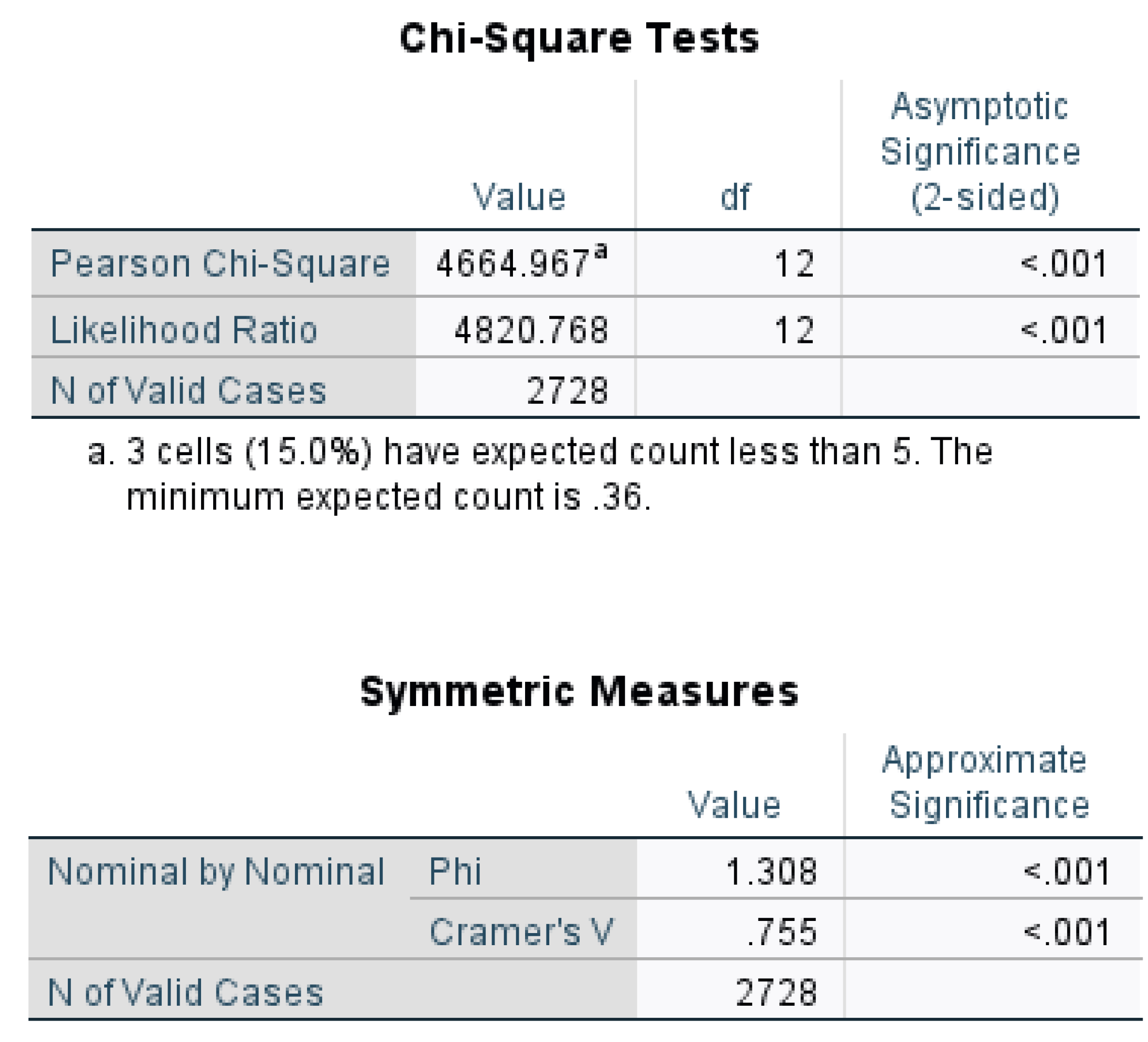Click the Likelihood Ratio value 4820.768

[531, 330]
